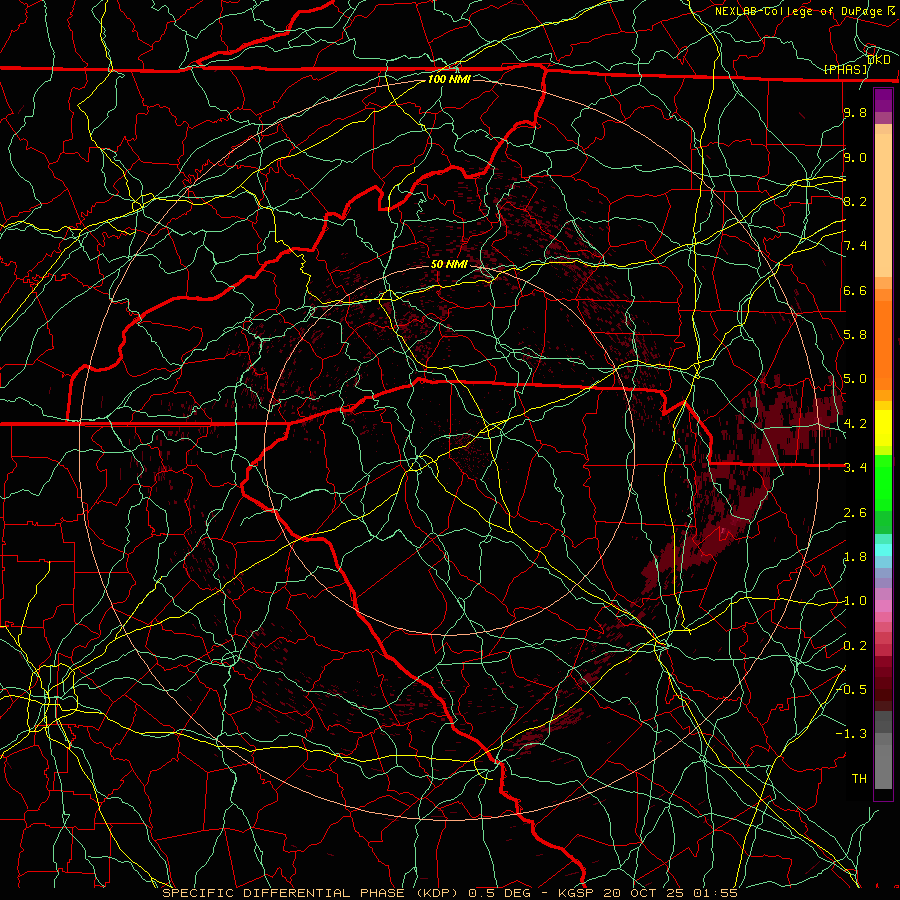Click the [PHAS] label above color scale
This screenshot has width=900, height=900.
(846, 69)
